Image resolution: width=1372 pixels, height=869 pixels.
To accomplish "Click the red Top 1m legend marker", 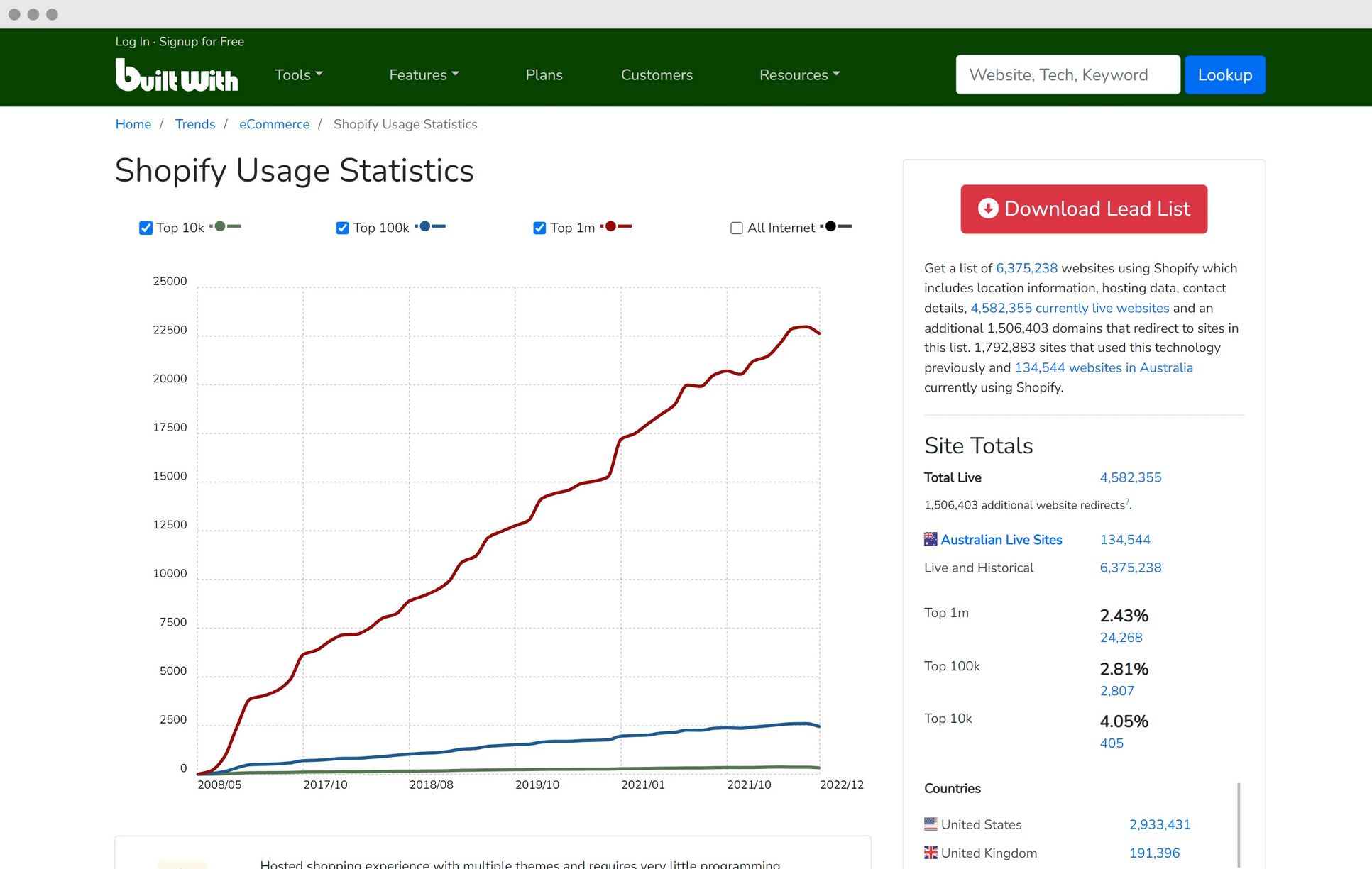I will click(611, 227).
